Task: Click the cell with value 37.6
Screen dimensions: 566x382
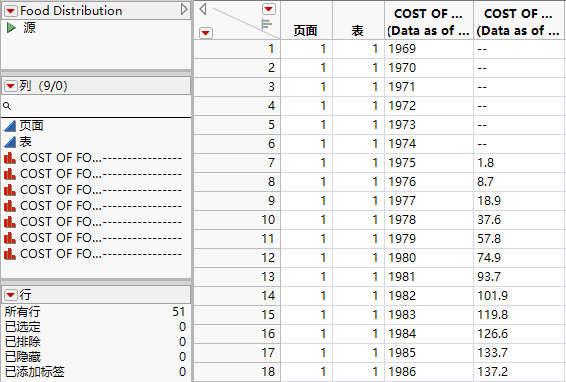Action: pos(519,220)
